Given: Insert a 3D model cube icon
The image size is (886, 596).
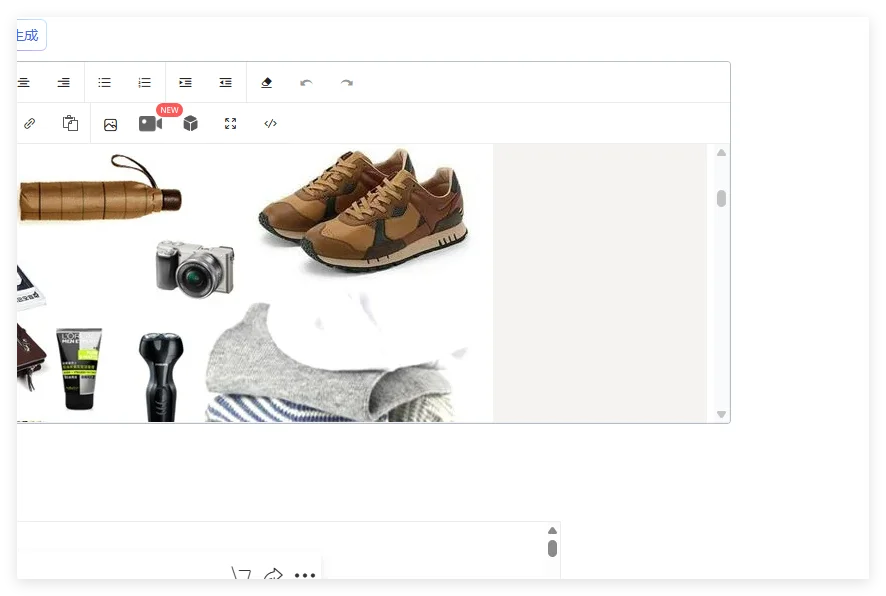Looking at the screenshot, I should click(190, 123).
